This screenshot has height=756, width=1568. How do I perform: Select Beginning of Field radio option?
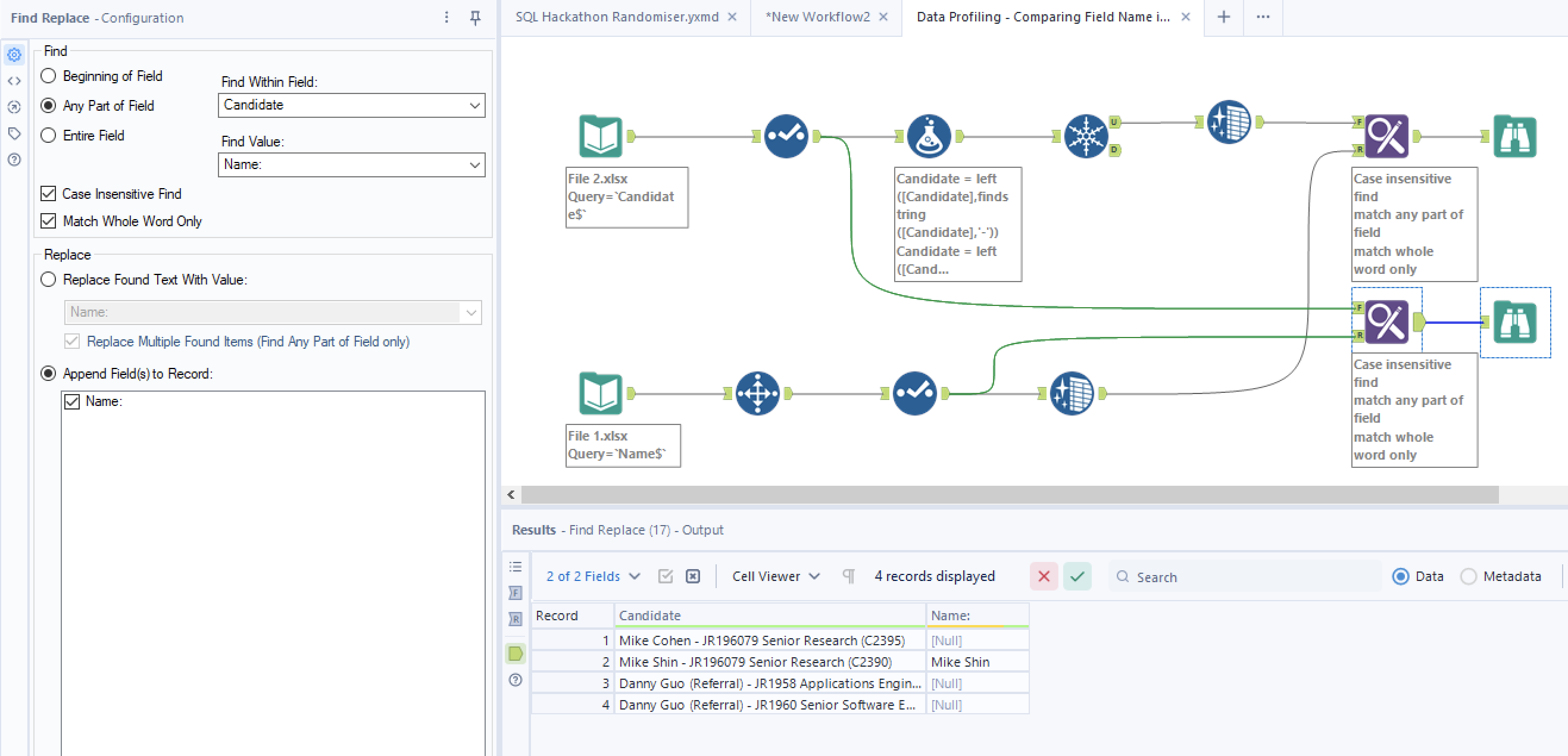click(49, 76)
